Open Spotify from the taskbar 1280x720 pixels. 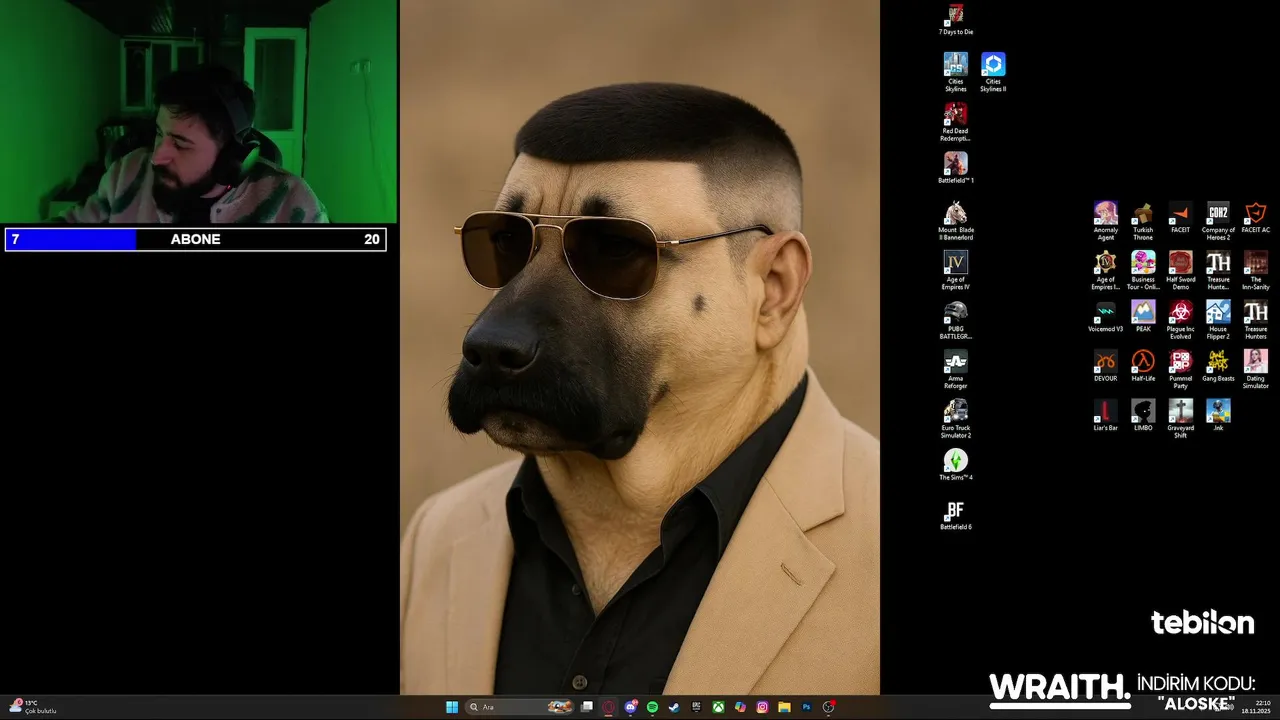pyautogui.click(x=652, y=707)
